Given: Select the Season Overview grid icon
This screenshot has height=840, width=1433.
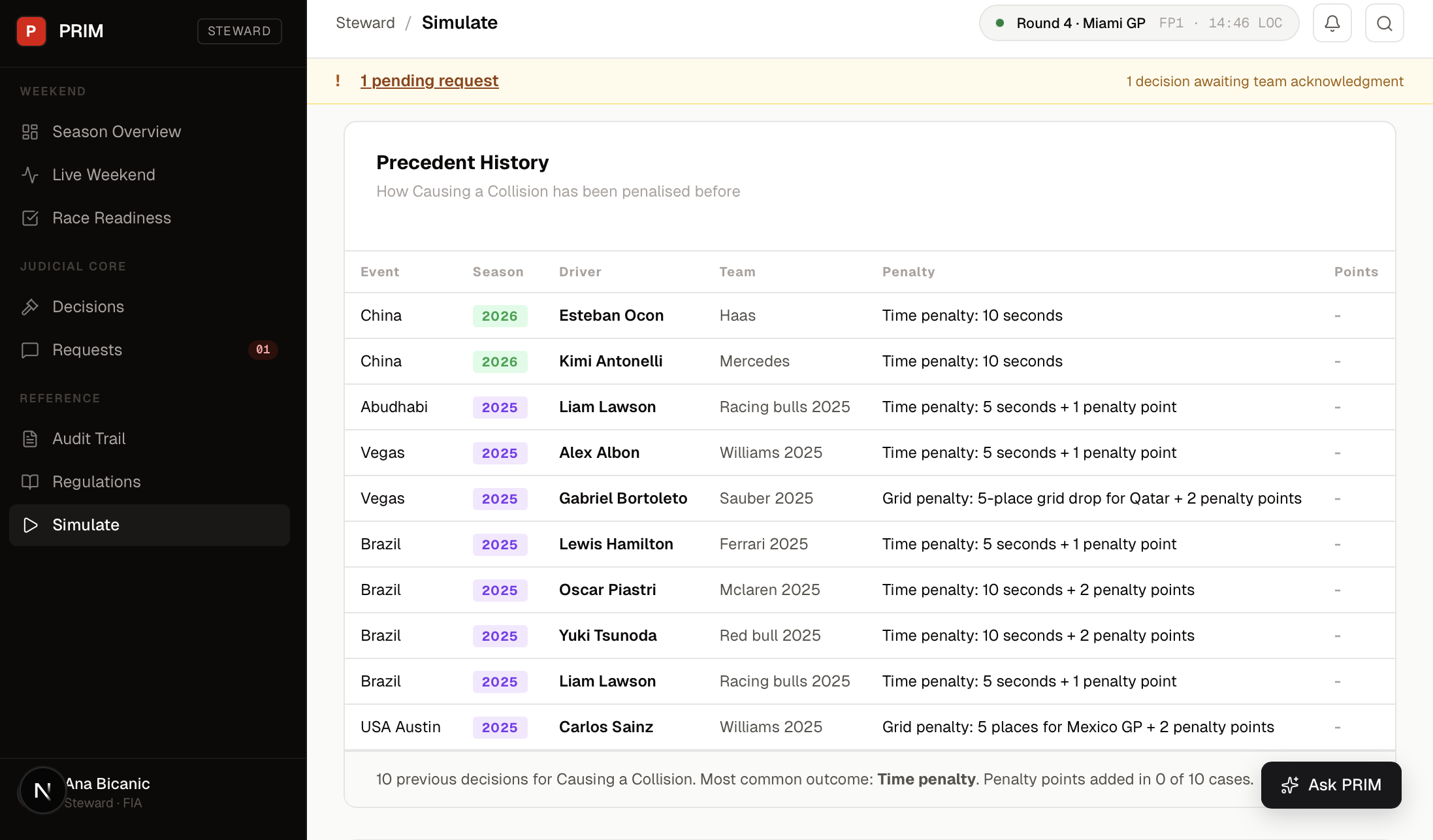Looking at the screenshot, I should coord(29,131).
